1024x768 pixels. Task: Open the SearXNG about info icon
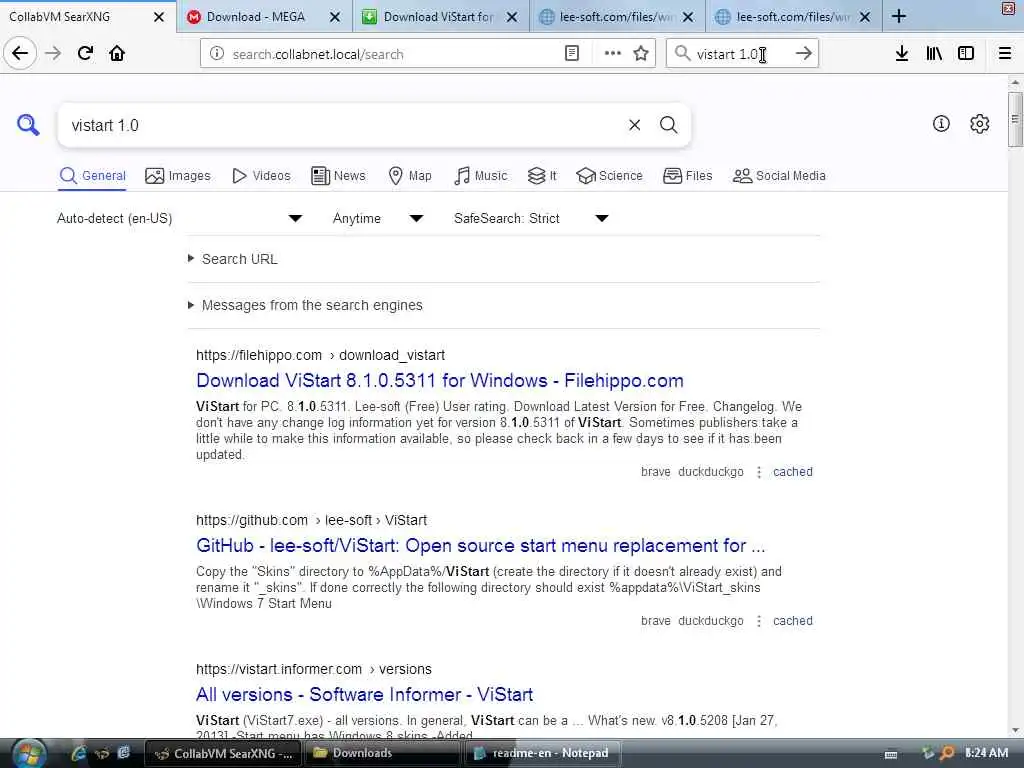point(941,123)
